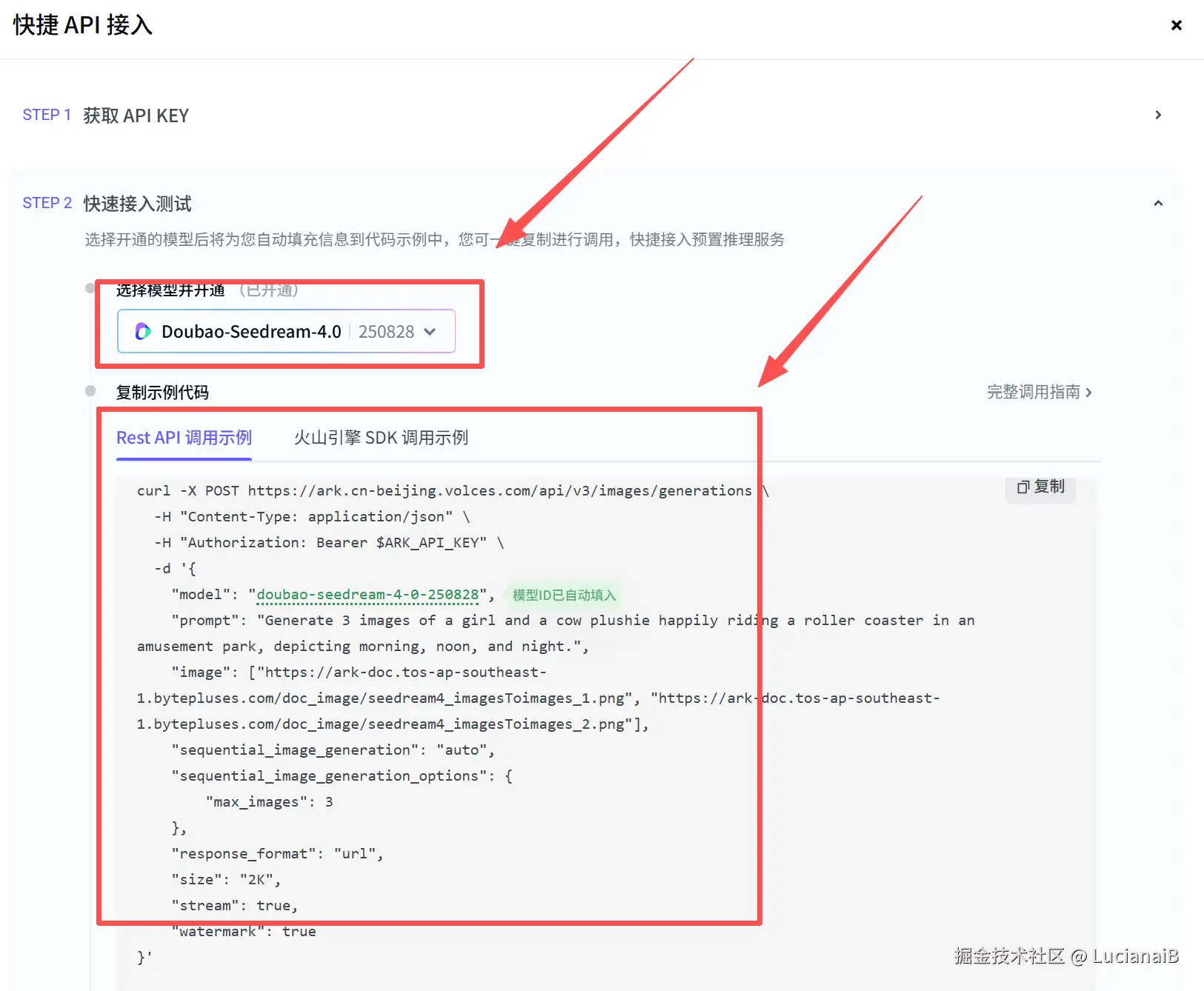Click the 模型ID已自动填入 tag
The height and width of the screenshot is (991, 1204).
564,595
